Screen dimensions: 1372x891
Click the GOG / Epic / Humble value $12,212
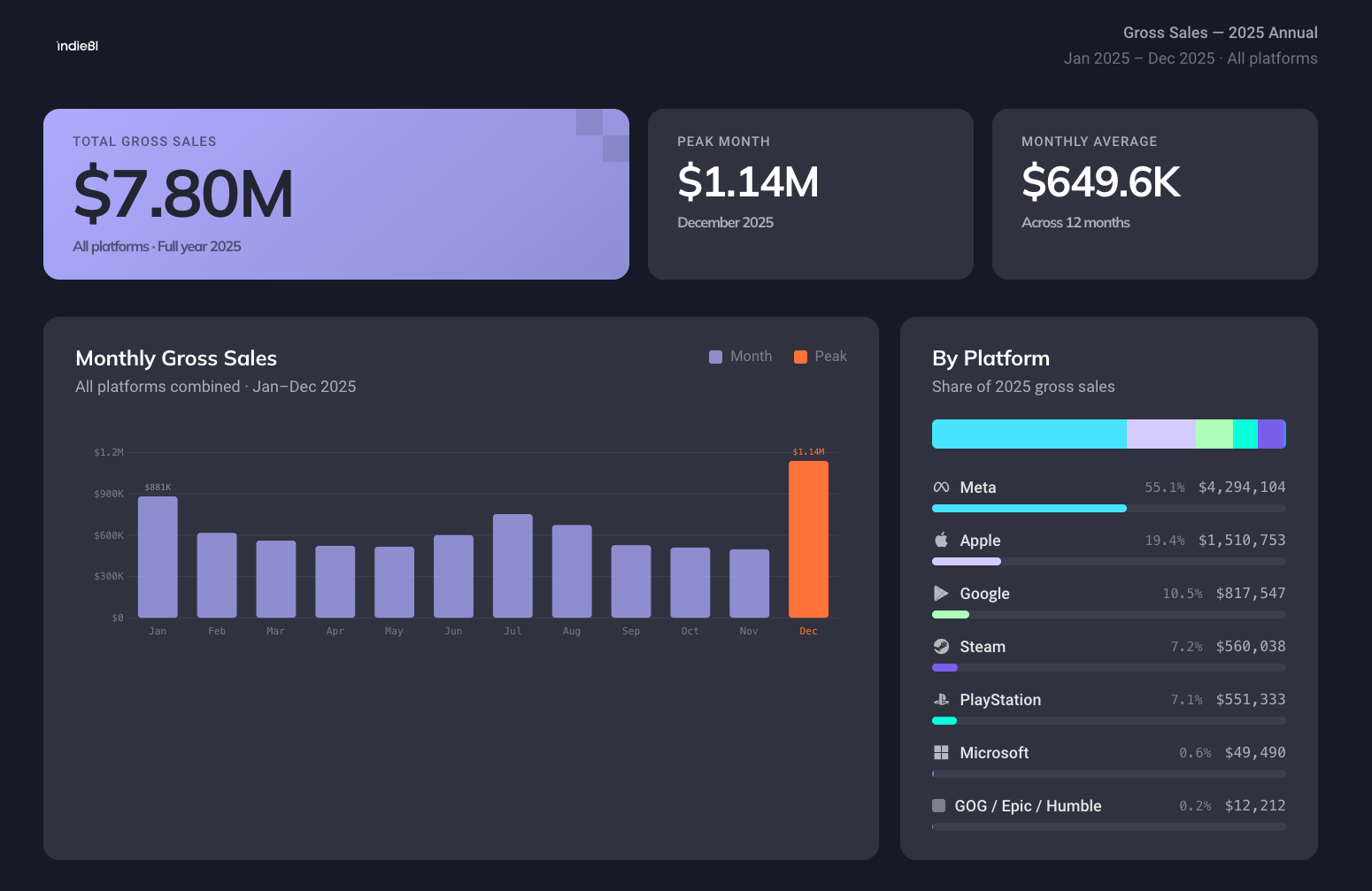click(x=1255, y=805)
